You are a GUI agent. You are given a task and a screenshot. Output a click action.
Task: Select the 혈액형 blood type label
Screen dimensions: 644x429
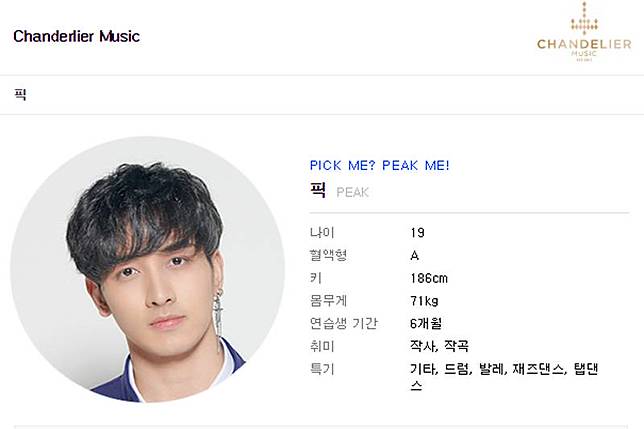(328, 255)
